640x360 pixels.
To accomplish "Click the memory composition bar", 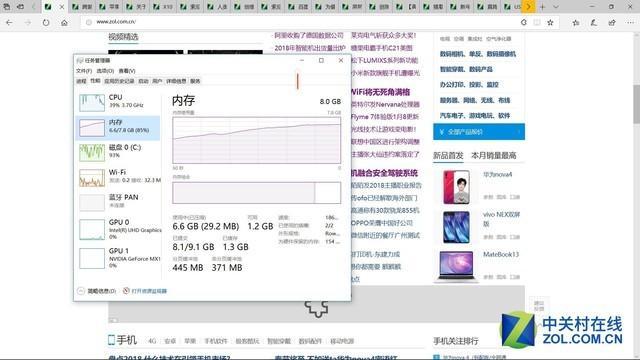I will tap(256, 193).
